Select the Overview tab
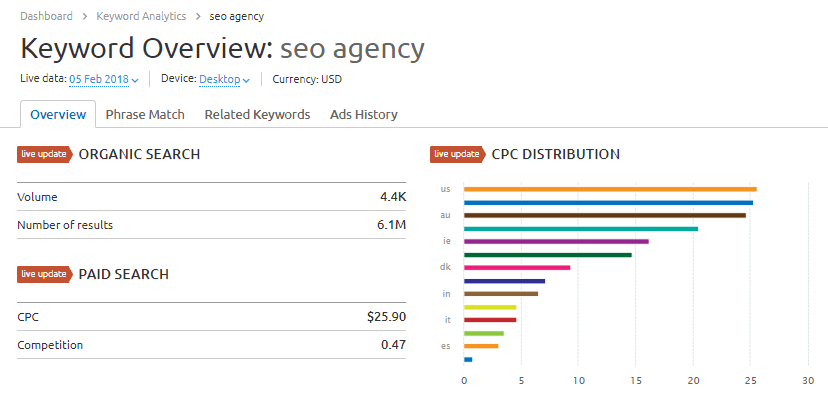This screenshot has width=828, height=397. pyautogui.click(x=58, y=115)
